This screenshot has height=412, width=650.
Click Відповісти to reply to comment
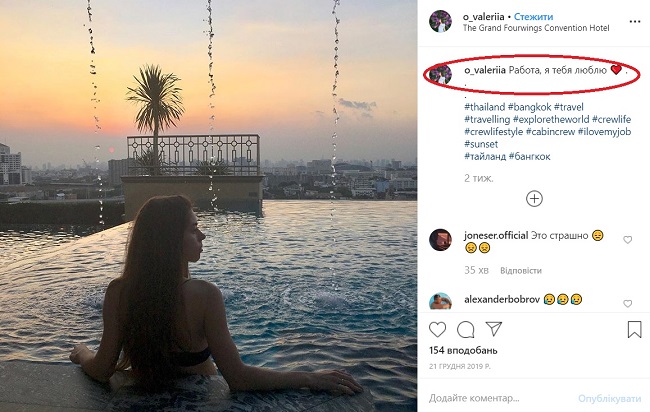pos(521,270)
